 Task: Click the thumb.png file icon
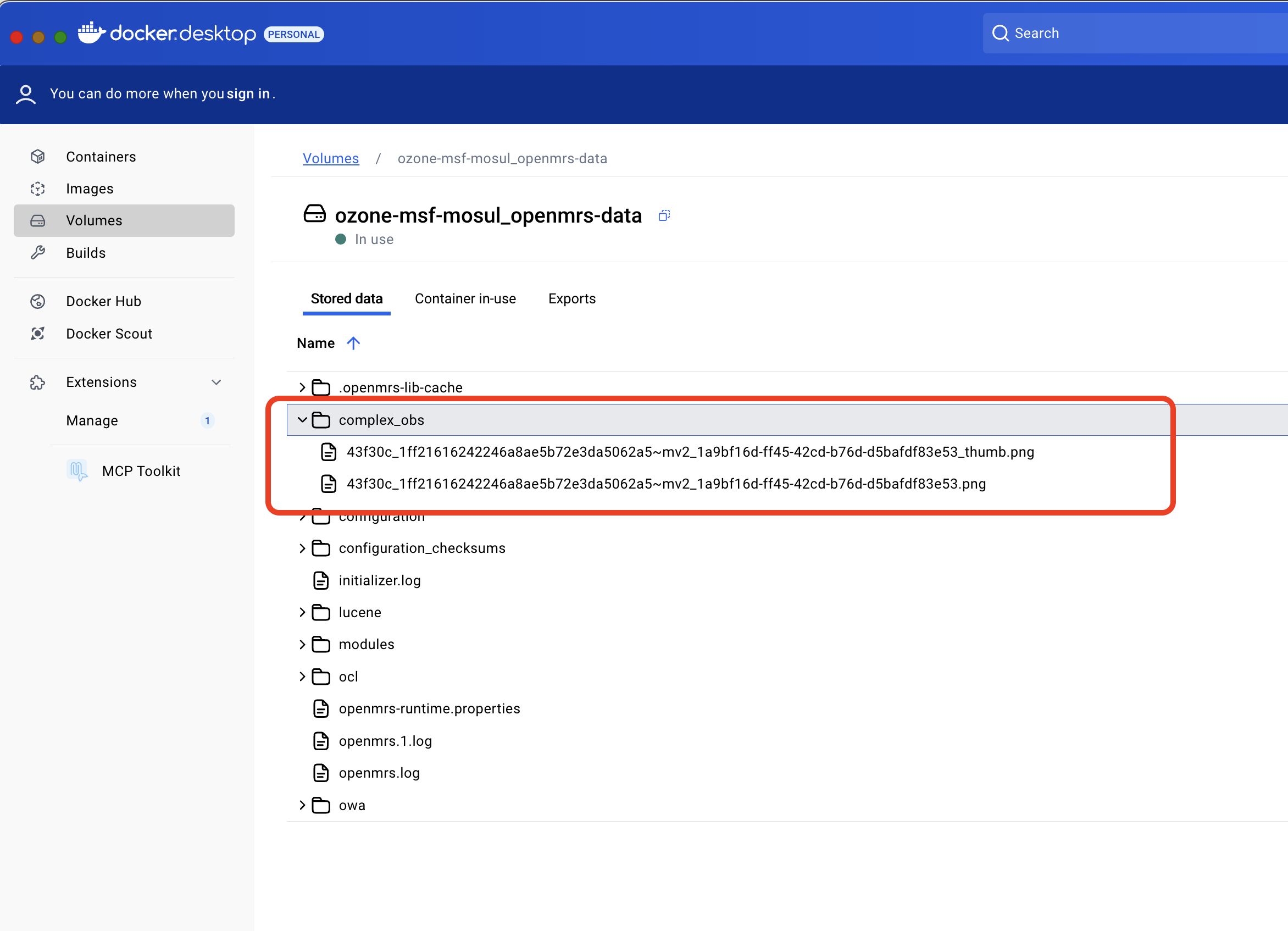329,452
